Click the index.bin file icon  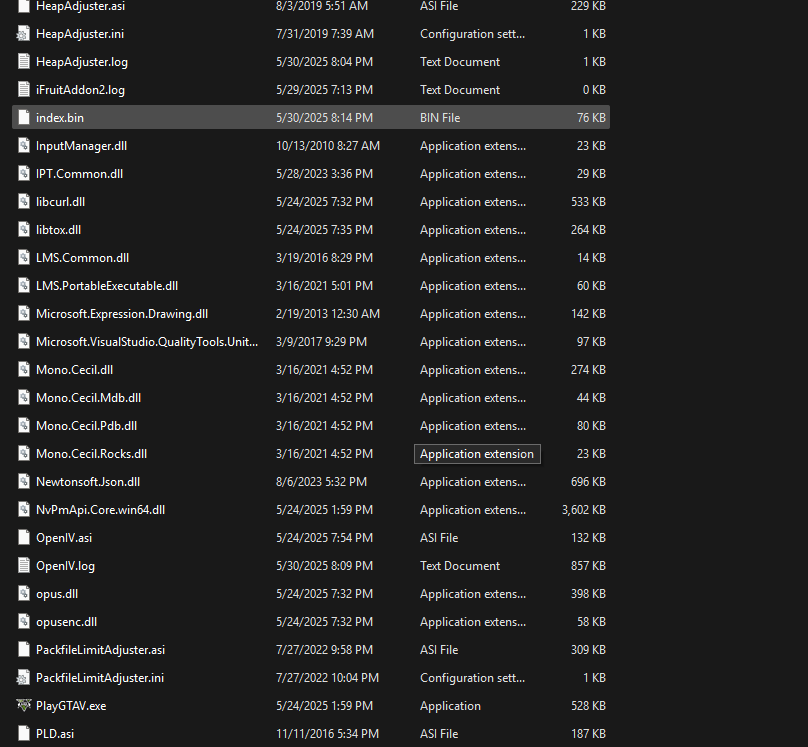point(24,117)
